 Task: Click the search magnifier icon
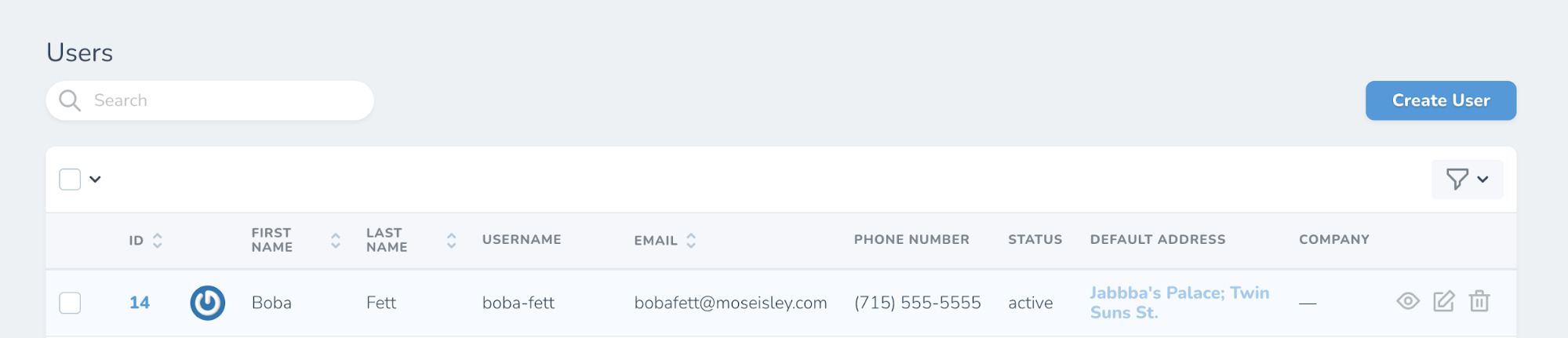pyautogui.click(x=70, y=100)
